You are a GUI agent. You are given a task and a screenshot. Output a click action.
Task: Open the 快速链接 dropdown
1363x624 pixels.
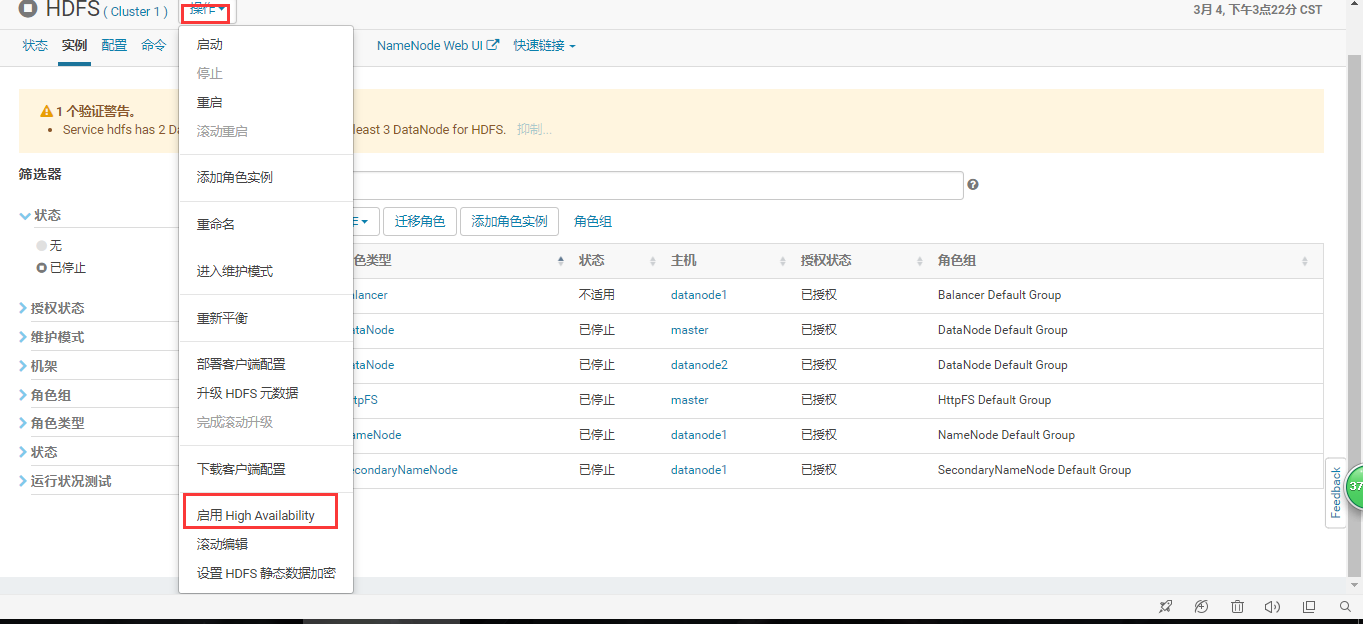[544, 45]
